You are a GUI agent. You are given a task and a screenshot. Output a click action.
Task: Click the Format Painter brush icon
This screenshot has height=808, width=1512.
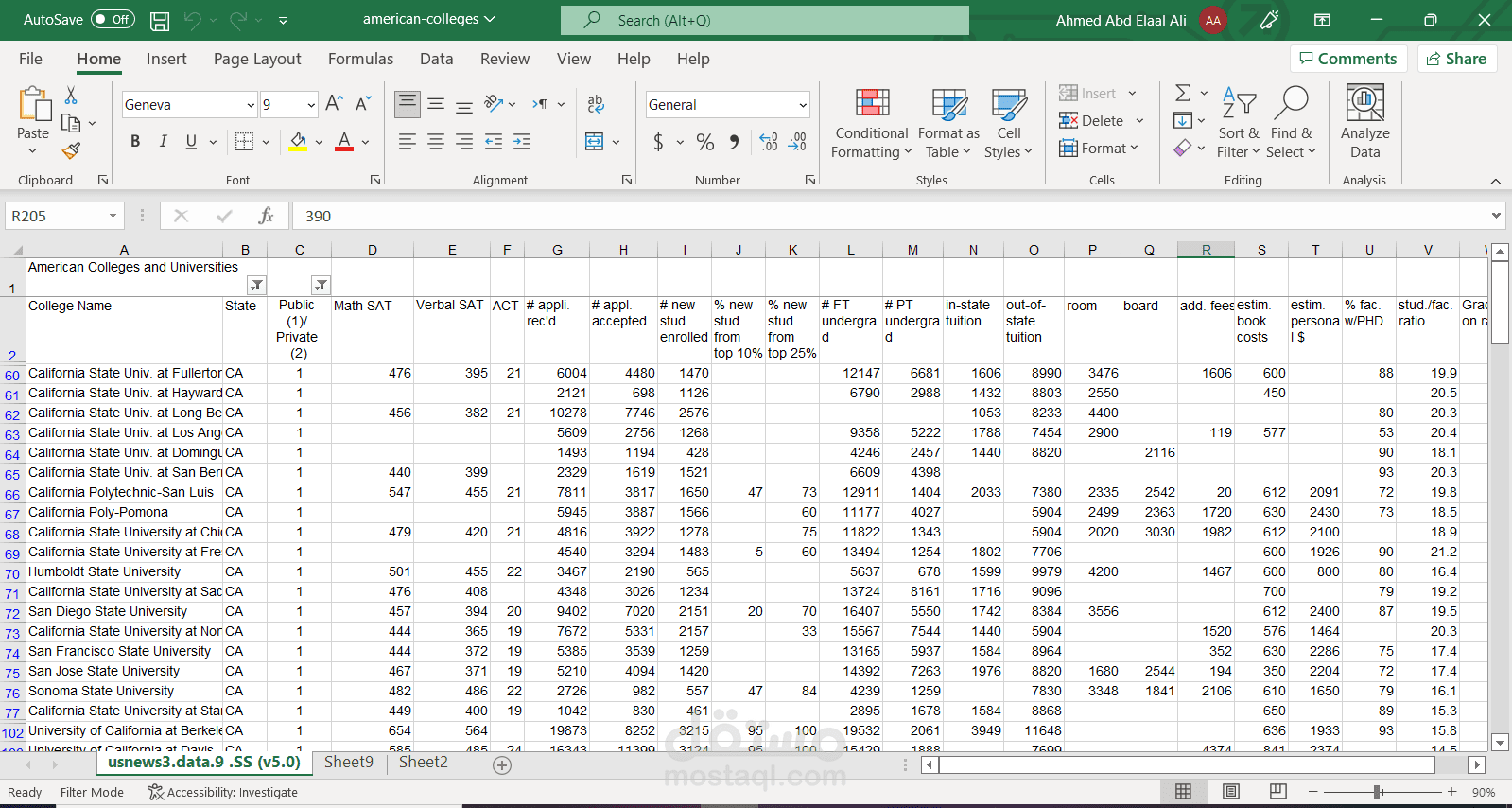[71, 150]
